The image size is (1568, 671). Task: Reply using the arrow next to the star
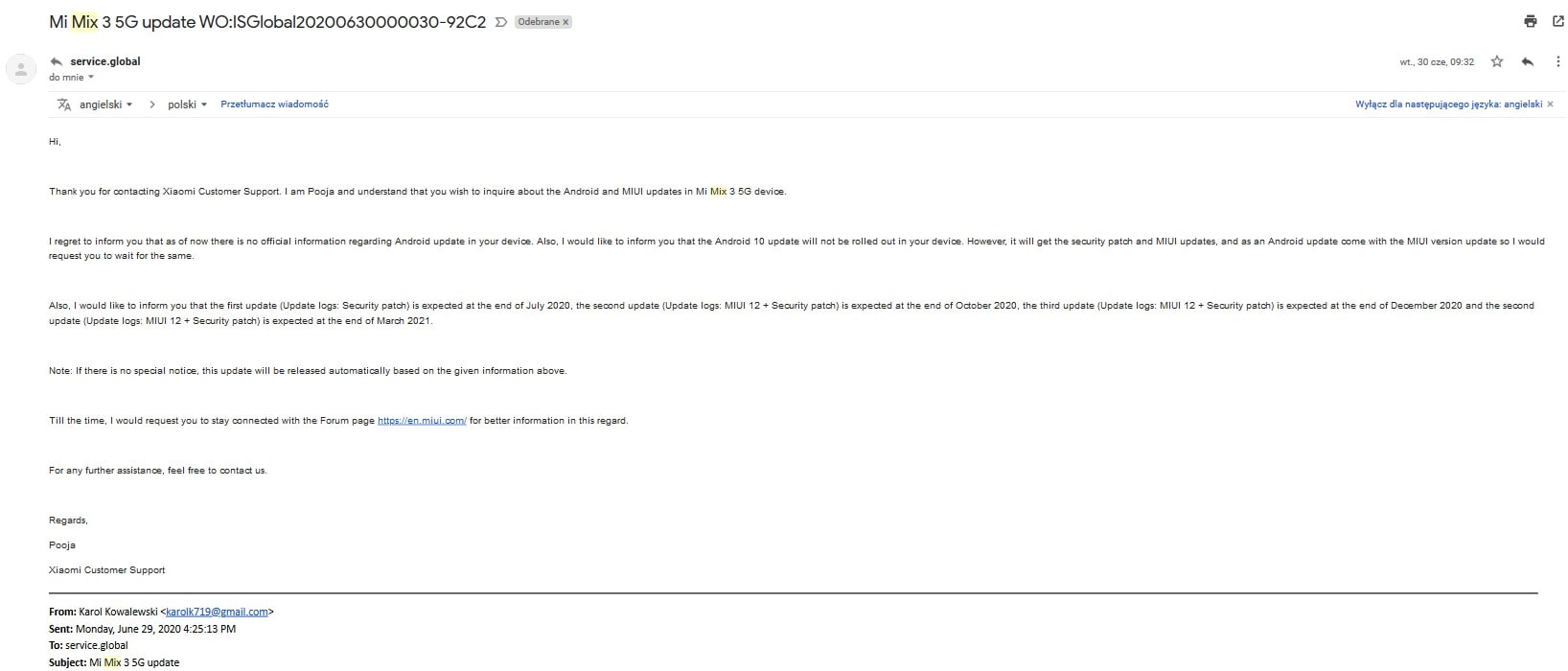coord(1528,61)
